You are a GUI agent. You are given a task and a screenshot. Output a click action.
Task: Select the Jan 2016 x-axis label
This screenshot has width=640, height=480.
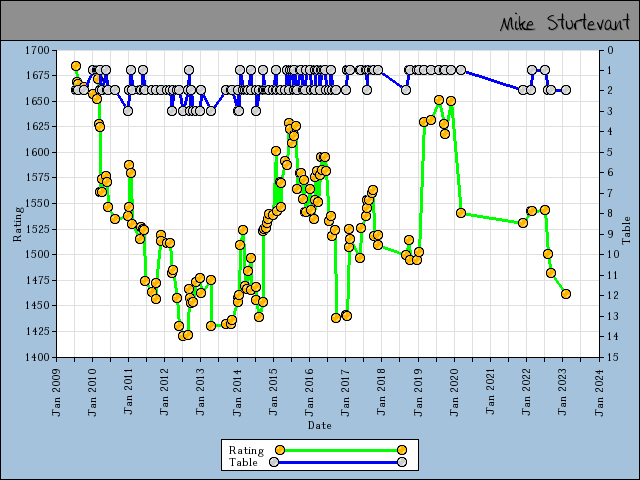(x=310, y=383)
